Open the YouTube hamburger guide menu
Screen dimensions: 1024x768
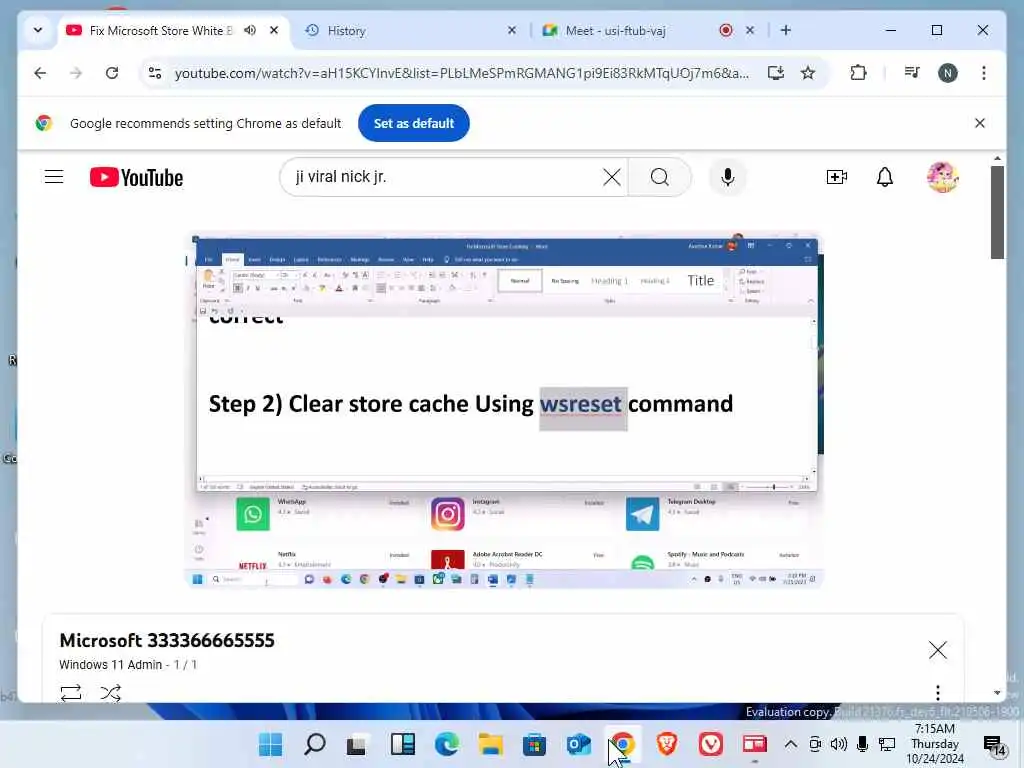pos(54,177)
